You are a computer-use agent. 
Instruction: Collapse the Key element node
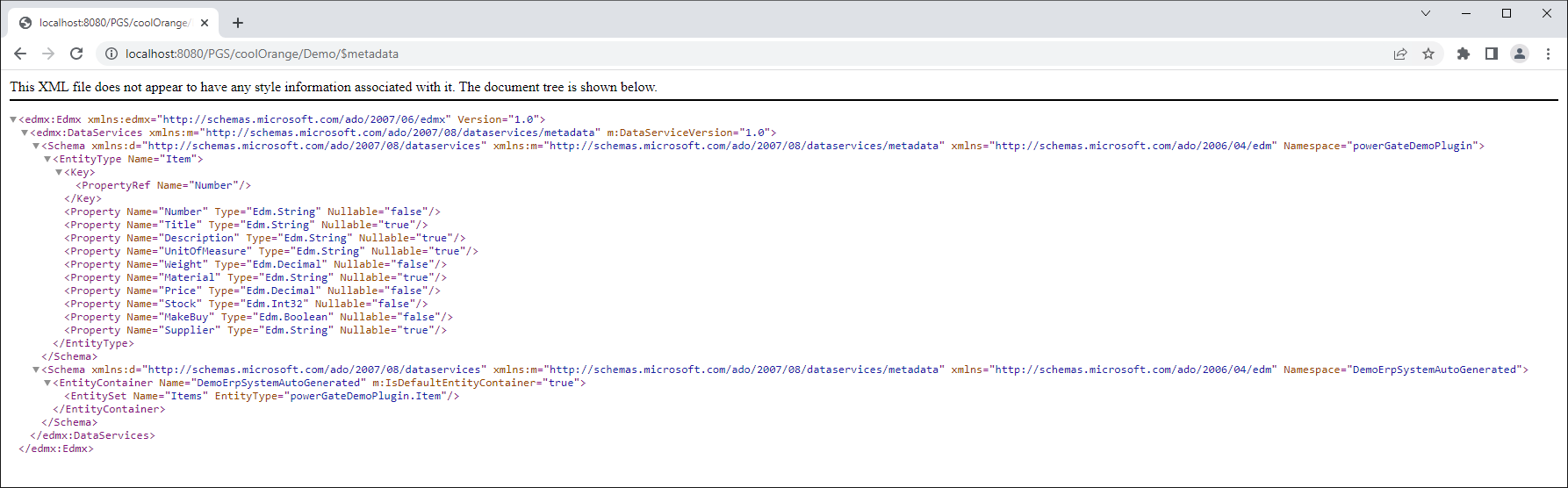point(59,172)
